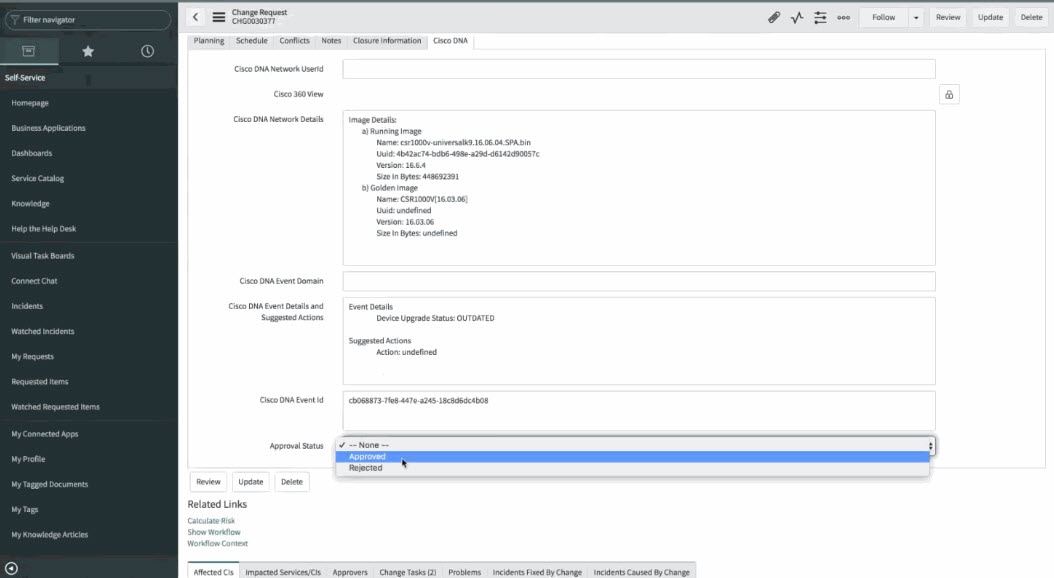The width and height of the screenshot is (1054, 578).
Task: Open the activity stream icon
Action: [797, 17]
